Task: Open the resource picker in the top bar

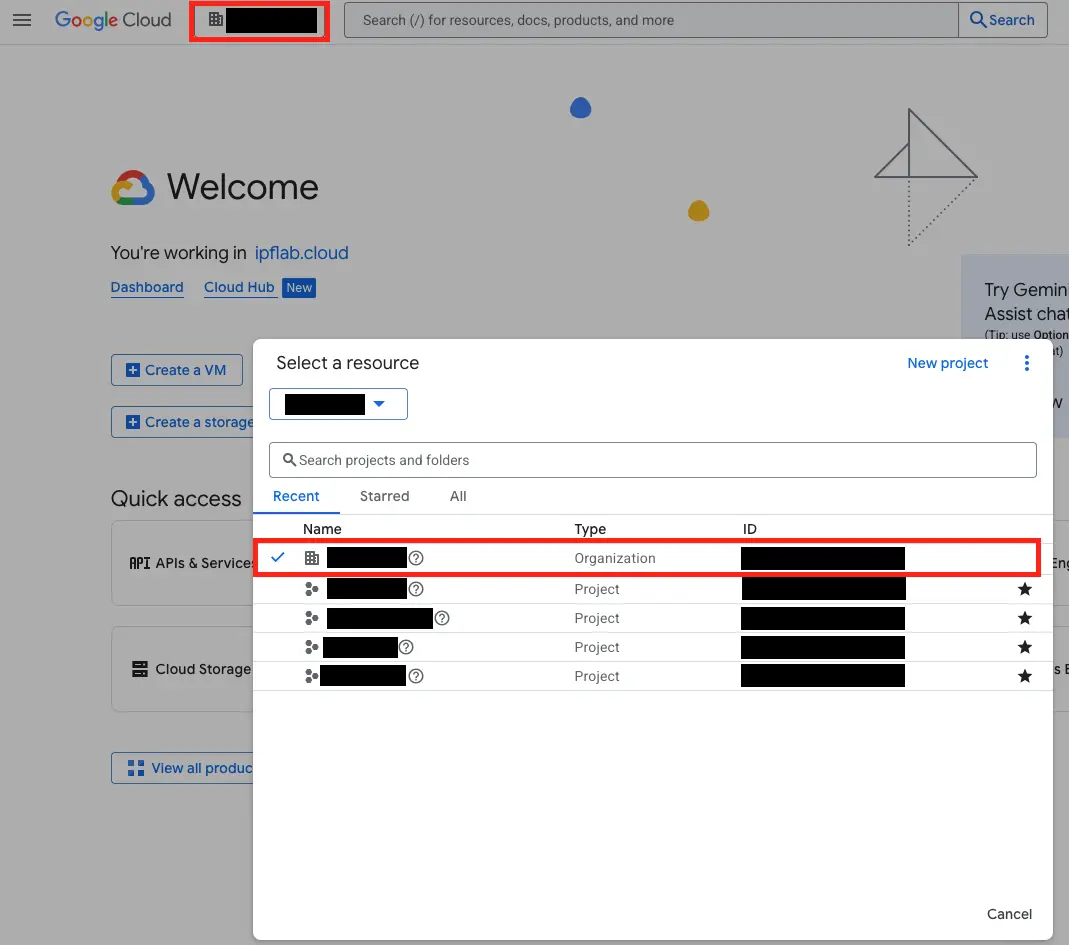Action: (x=260, y=20)
